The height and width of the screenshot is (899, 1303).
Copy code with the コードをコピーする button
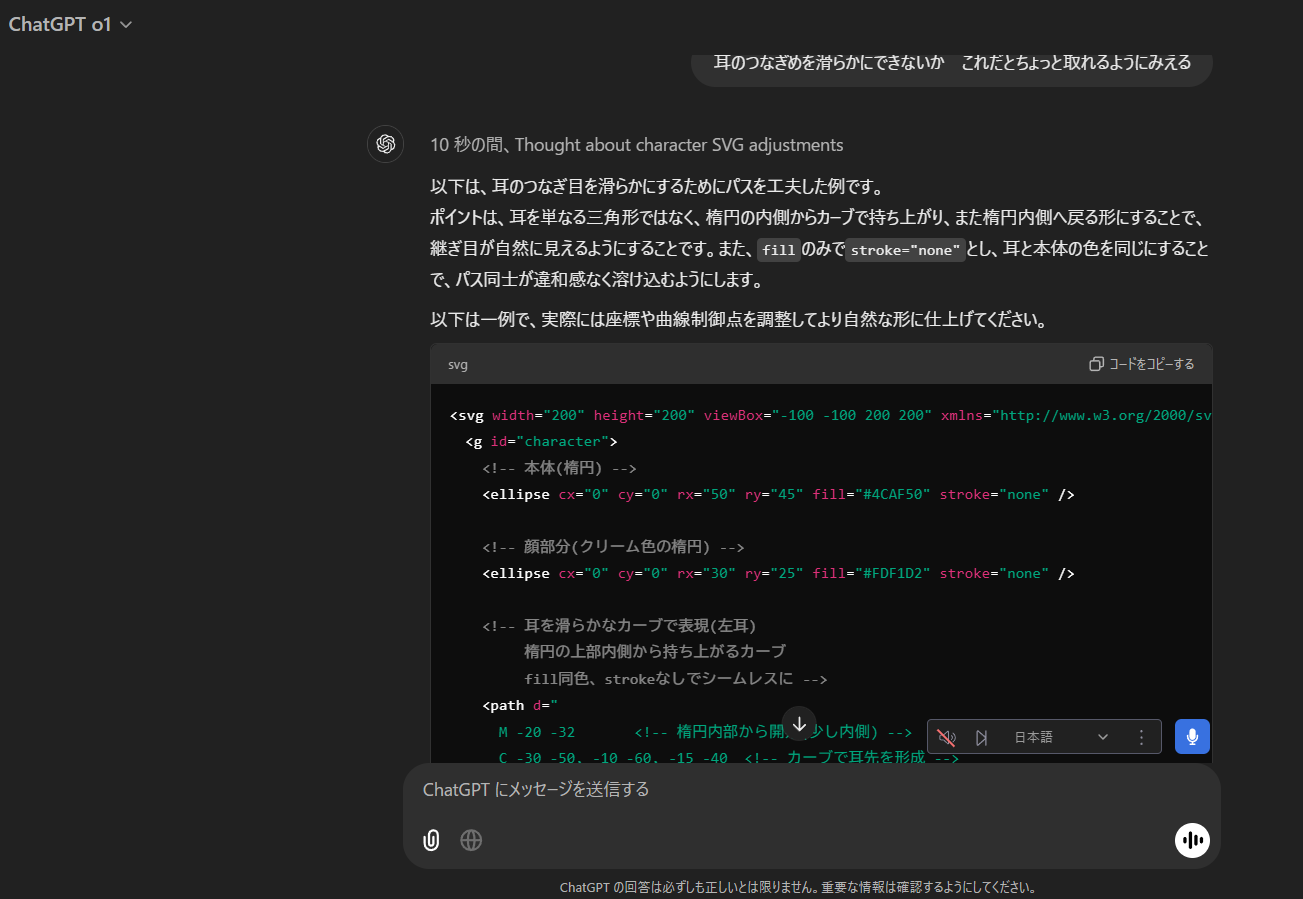[1142, 364]
